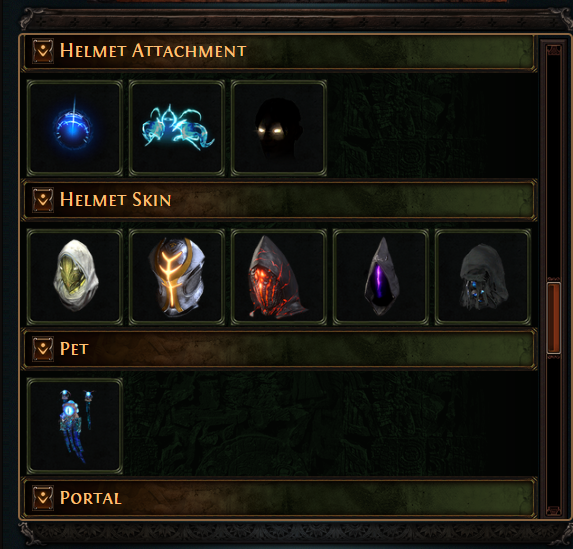Click the Helmet Skin header label
This screenshot has height=549, width=573.
(115, 200)
